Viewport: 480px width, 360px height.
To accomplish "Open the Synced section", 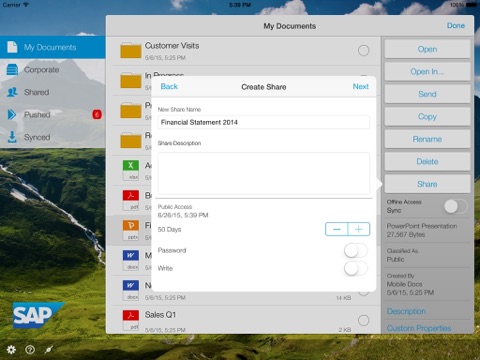I will pyautogui.click(x=53, y=137).
